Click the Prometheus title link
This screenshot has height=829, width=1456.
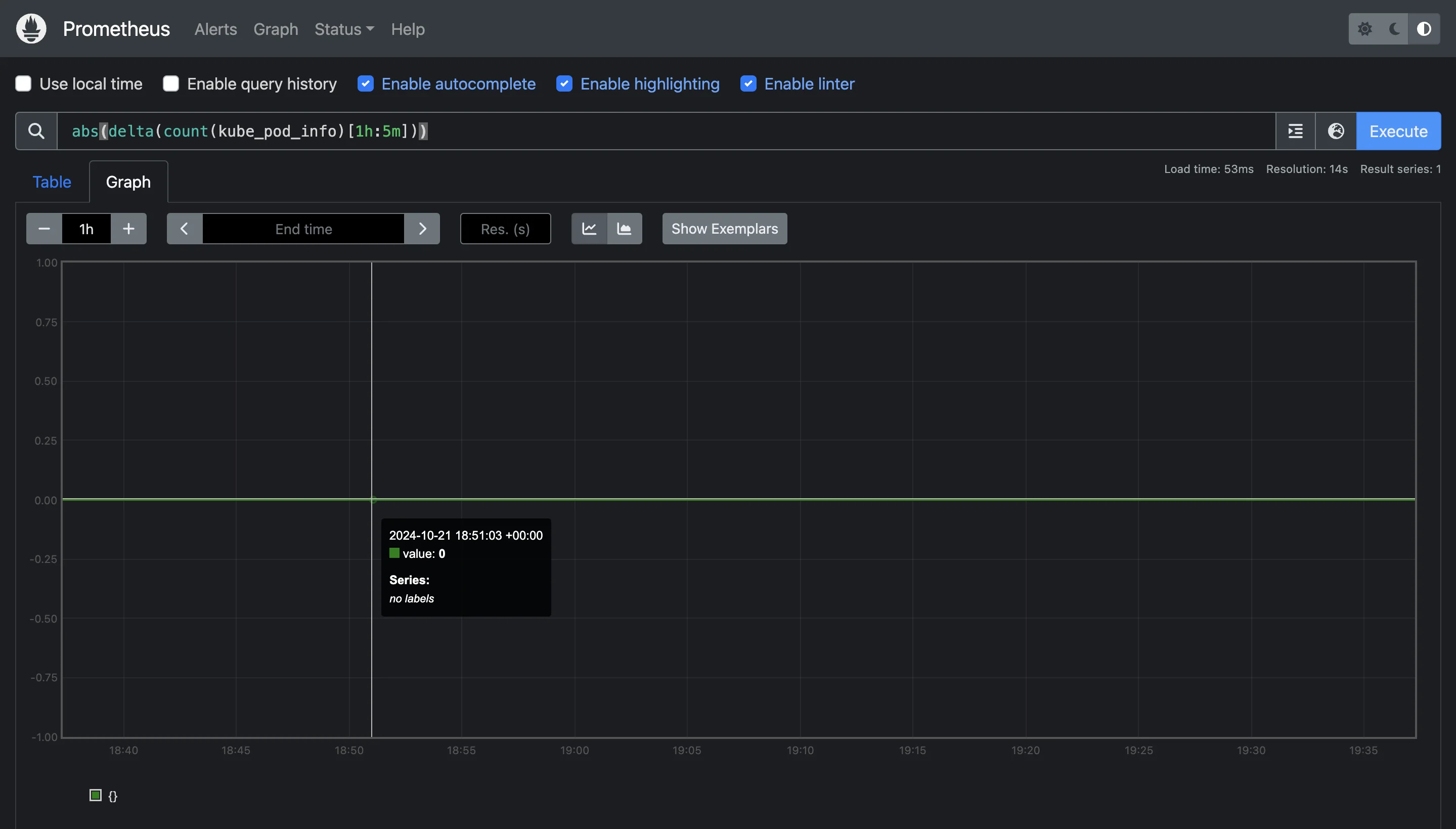tap(116, 29)
